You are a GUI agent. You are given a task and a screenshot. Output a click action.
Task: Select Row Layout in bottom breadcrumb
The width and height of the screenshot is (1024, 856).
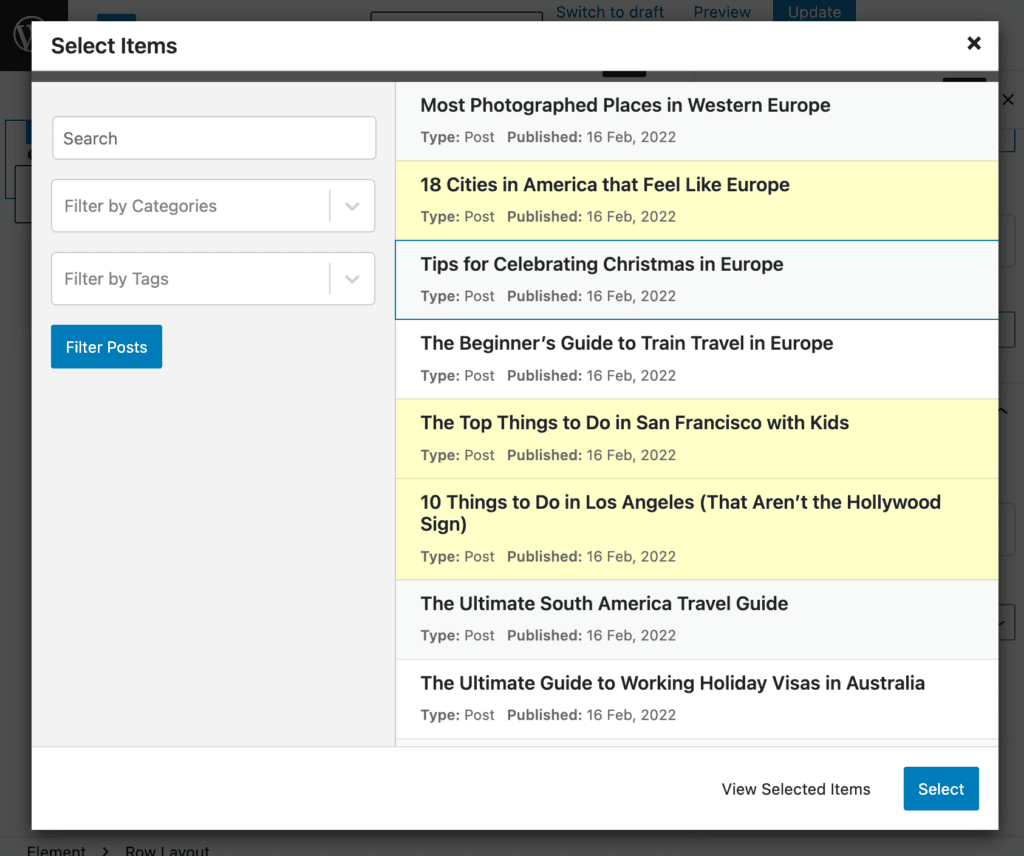coord(167,850)
